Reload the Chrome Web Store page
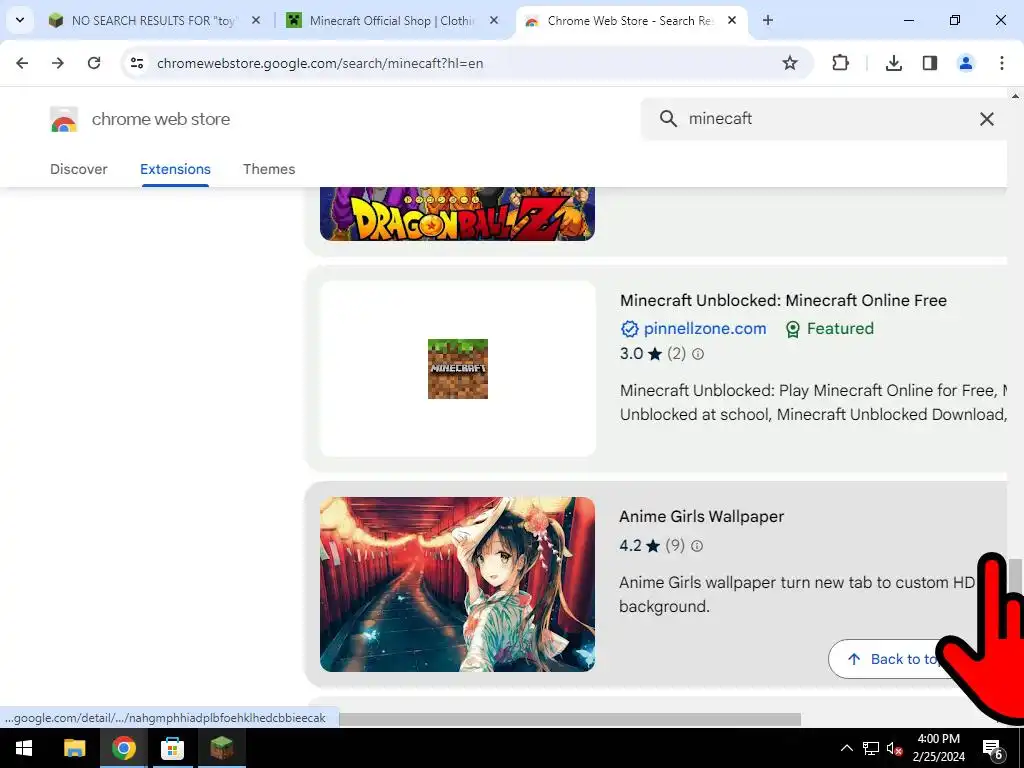This screenshot has width=1024, height=768. (x=94, y=63)
